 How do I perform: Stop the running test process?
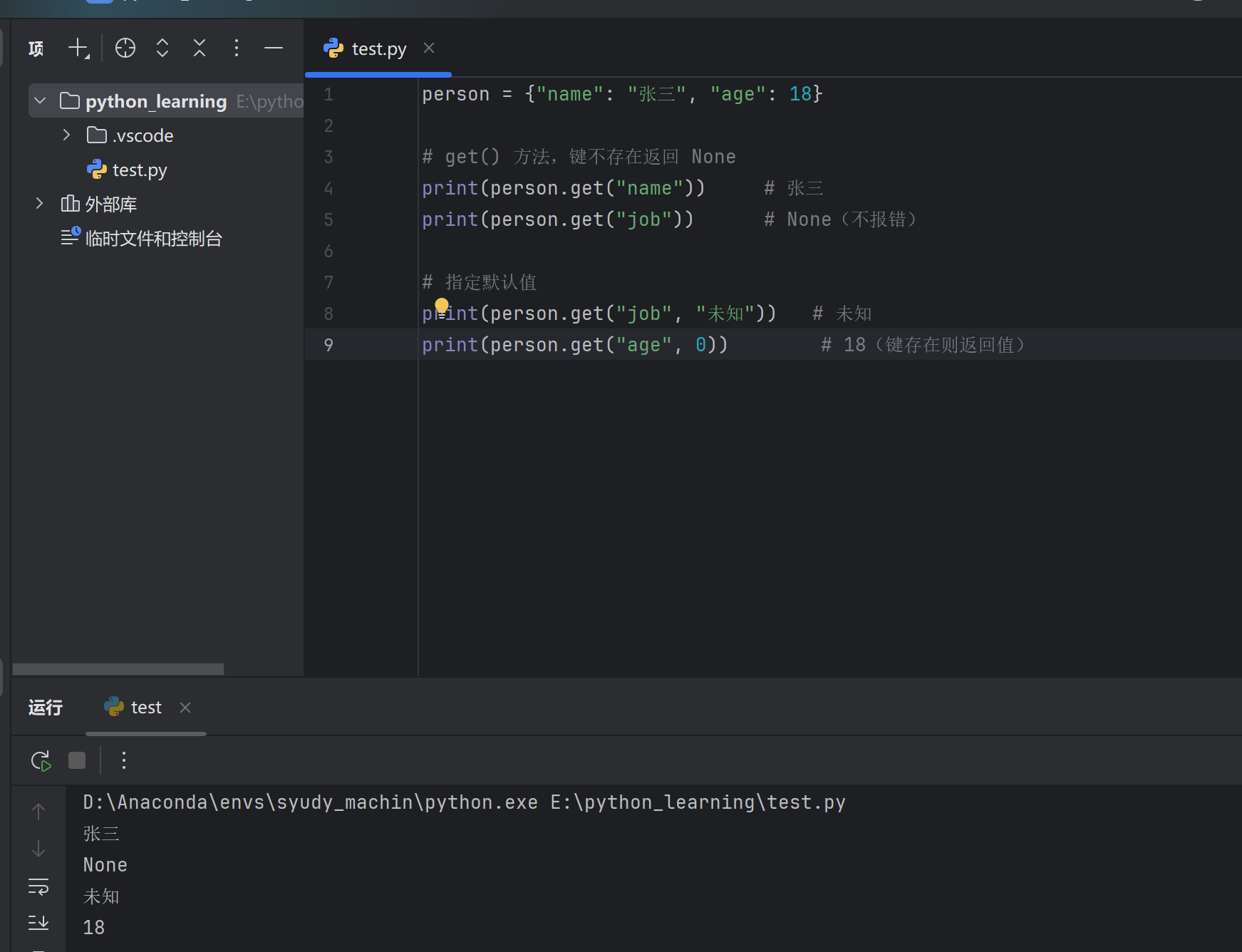[77, 761]
